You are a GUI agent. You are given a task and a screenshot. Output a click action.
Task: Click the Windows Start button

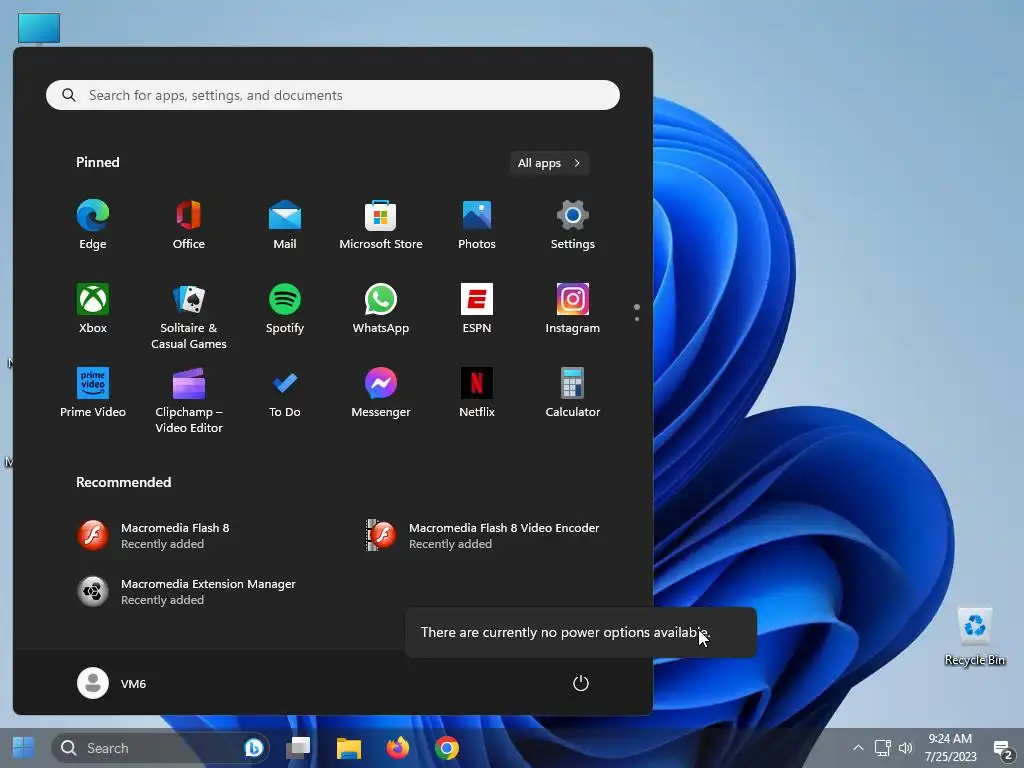click(24, 748)
